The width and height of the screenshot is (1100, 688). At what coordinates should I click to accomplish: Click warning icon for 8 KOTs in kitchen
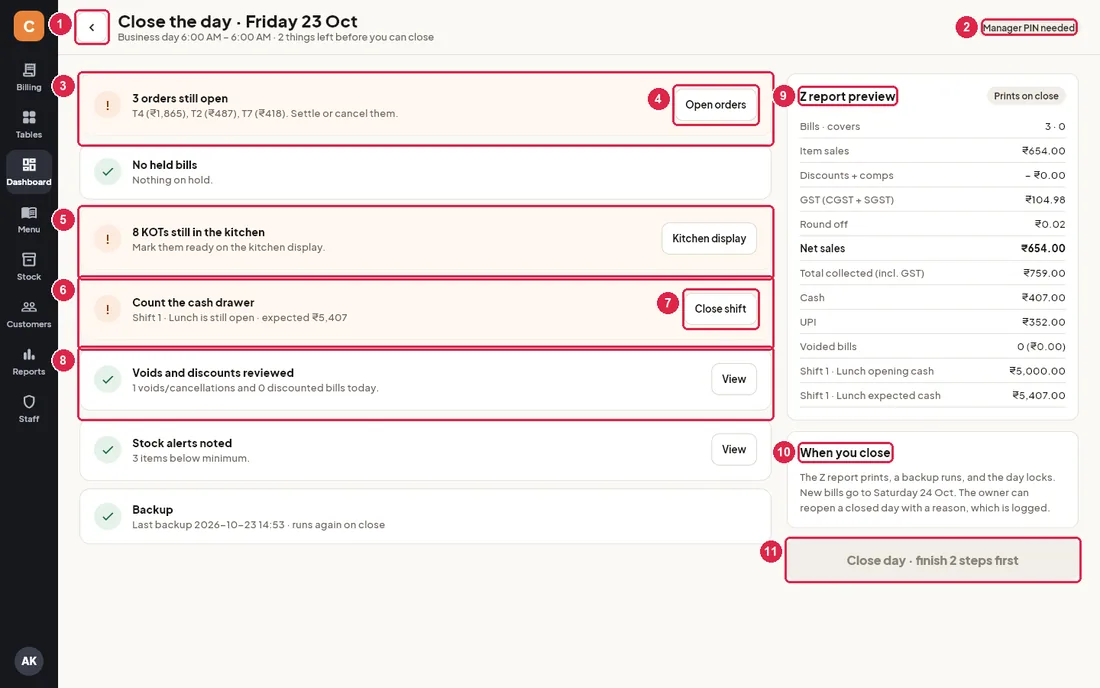(107, 239)
